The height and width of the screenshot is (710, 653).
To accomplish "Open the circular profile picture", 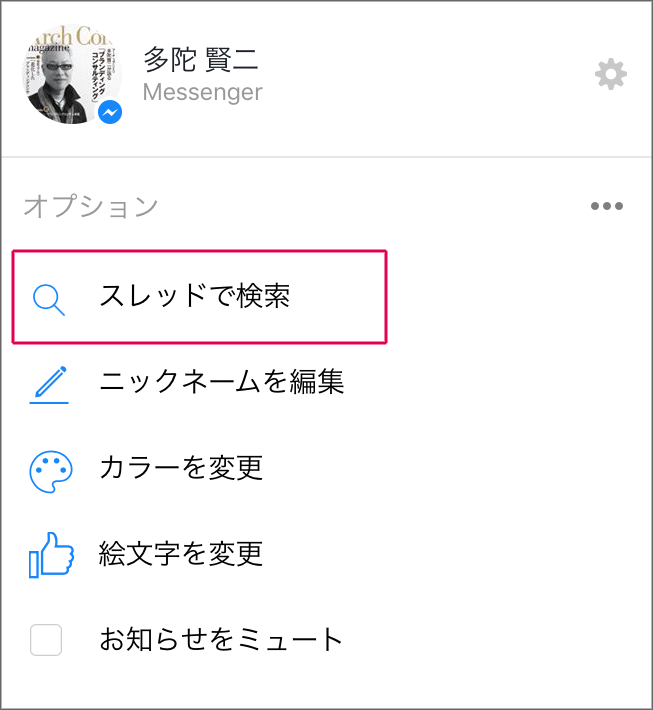I will pos(71,74).
